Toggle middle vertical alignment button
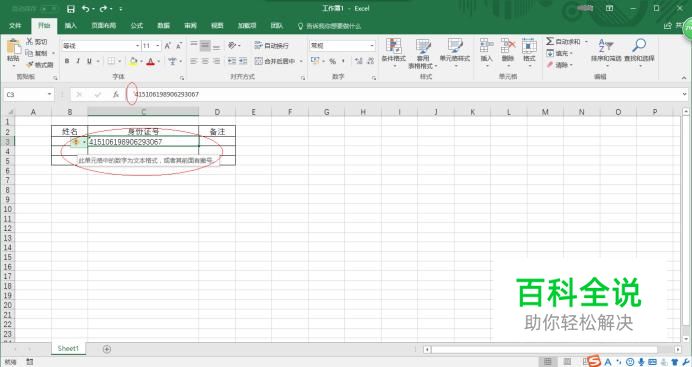This screenshot has width=692, height=367. point(205,45)
